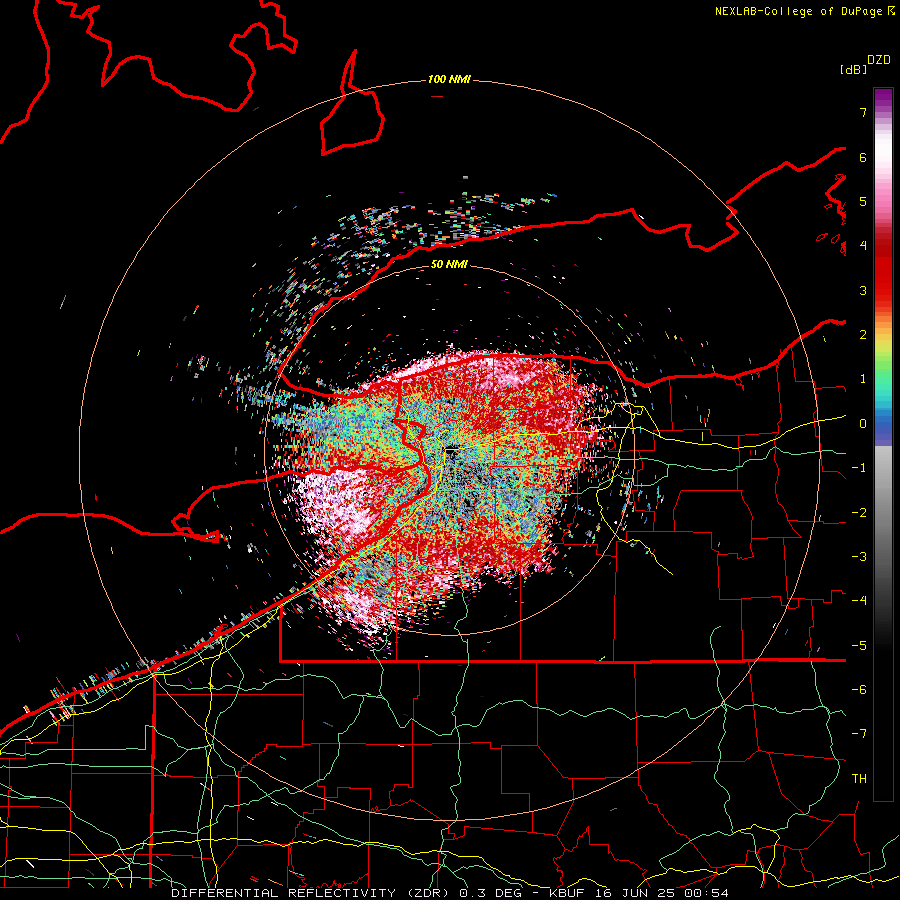Click the 7 value on color scale
The height and width of the screenshot is (900, 900).
863,112
